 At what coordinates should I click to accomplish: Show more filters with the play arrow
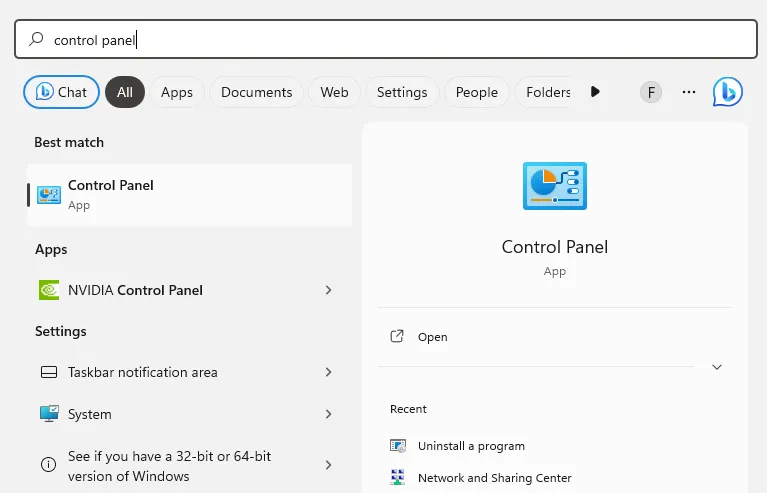point(595,92)
